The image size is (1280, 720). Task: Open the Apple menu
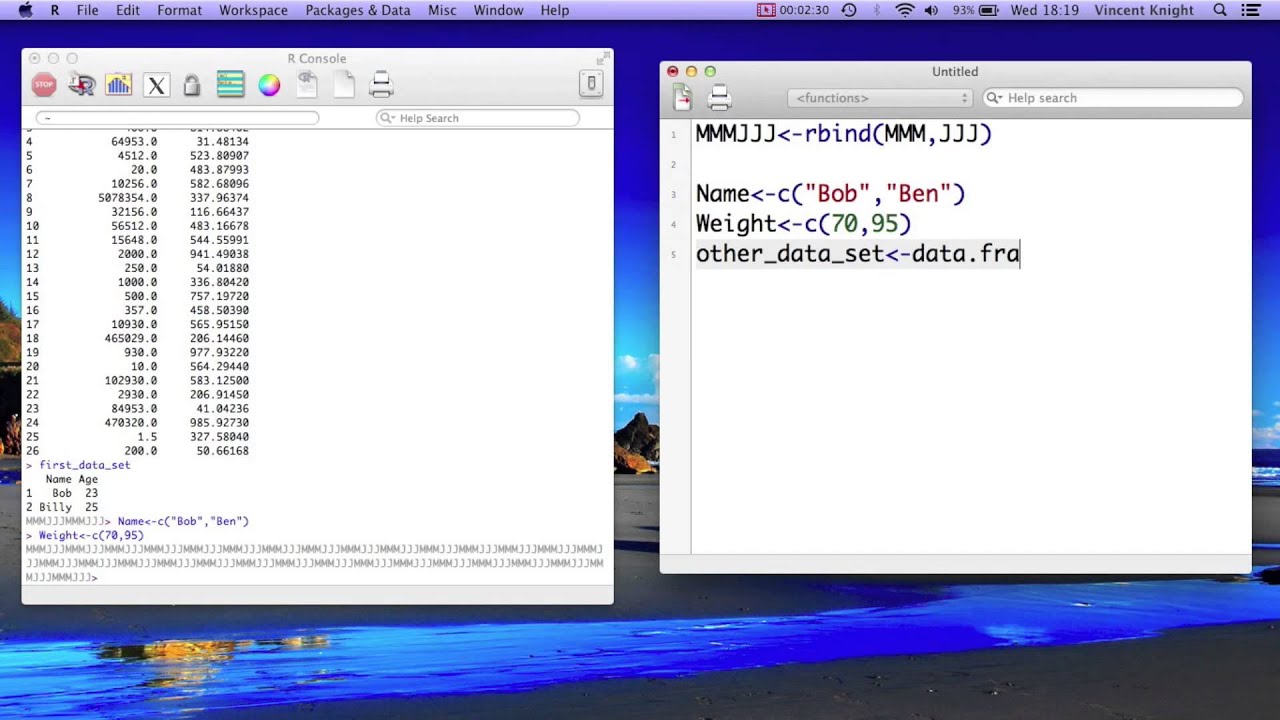pos(25,10)
